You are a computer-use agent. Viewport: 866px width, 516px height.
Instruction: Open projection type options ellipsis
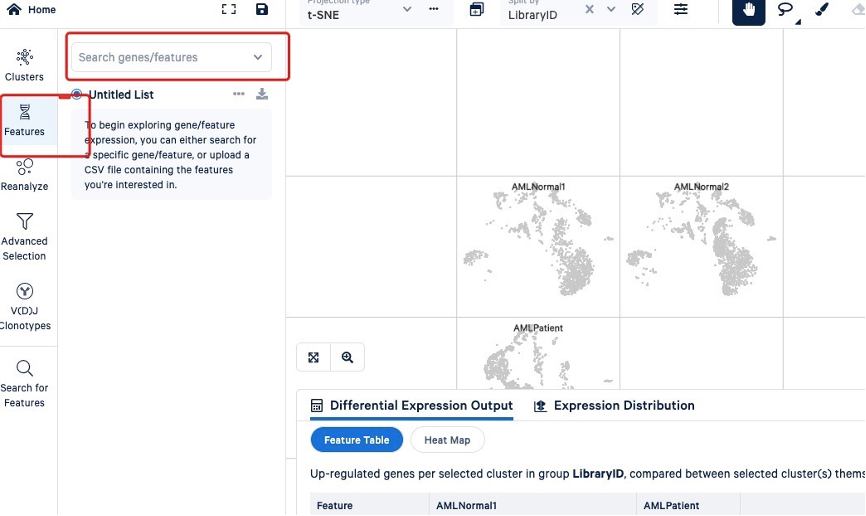pyautogui.click(x=434, y=9)
